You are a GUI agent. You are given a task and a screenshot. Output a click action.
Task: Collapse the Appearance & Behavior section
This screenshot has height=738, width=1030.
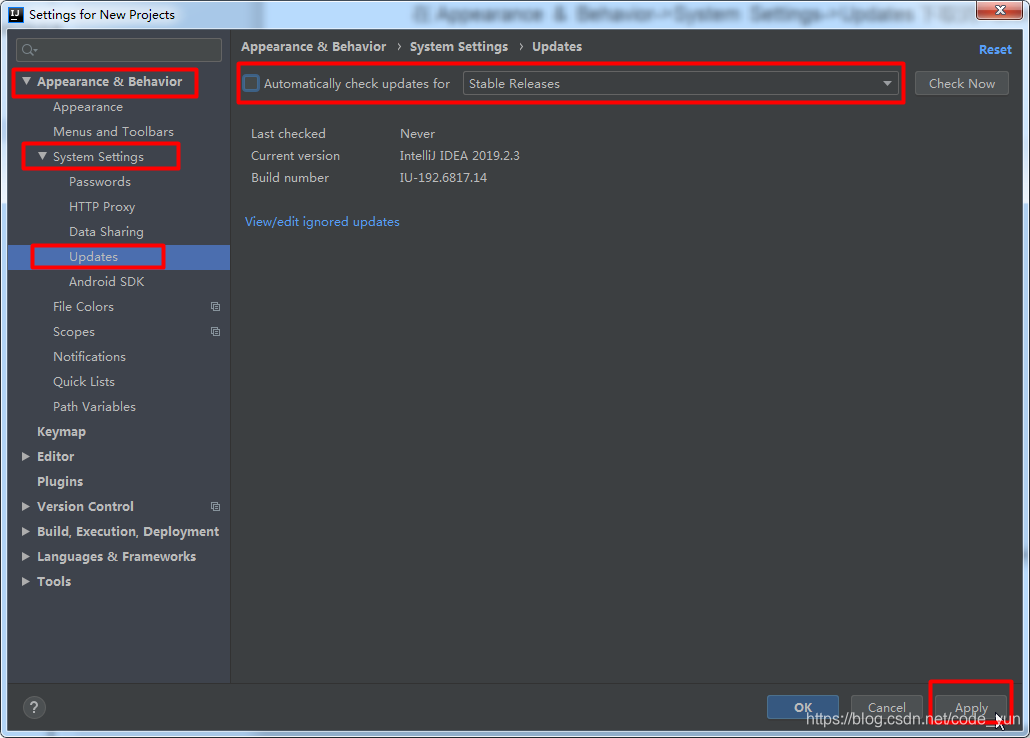26,81
